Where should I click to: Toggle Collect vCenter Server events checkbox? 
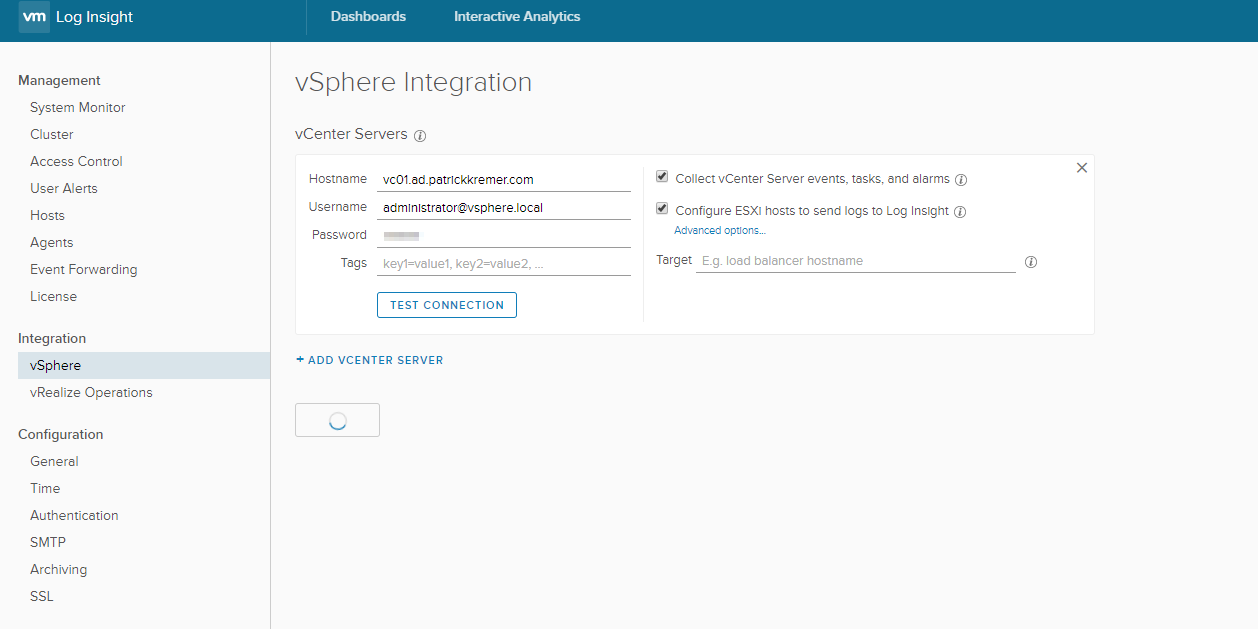[x=662, y=177]
